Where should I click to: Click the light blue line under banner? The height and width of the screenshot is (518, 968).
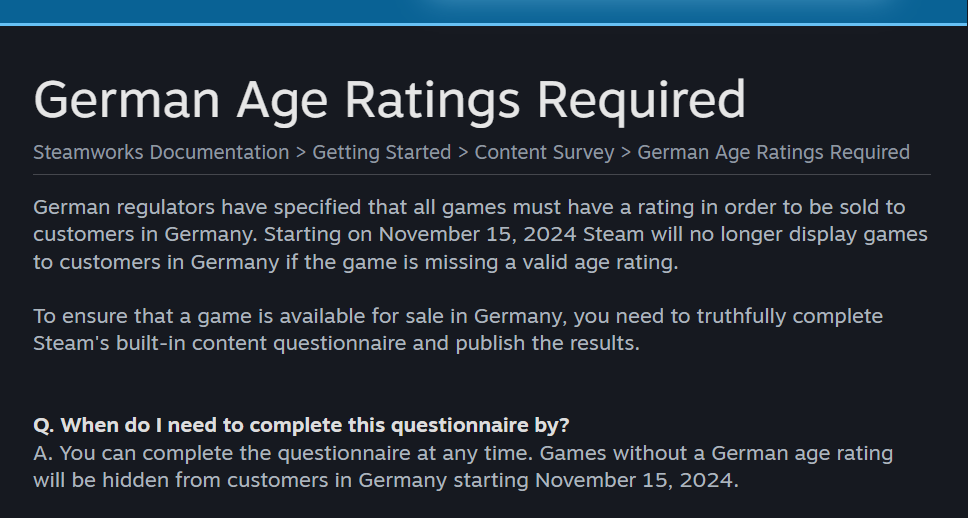coord(484,24)
